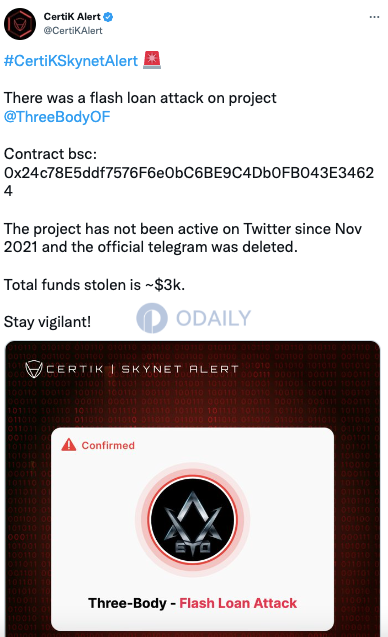Image resolution: width=388 pixels, height=637 pixels.
Task: Click the Three-Body ETO token logo
Action: (193, 519)
